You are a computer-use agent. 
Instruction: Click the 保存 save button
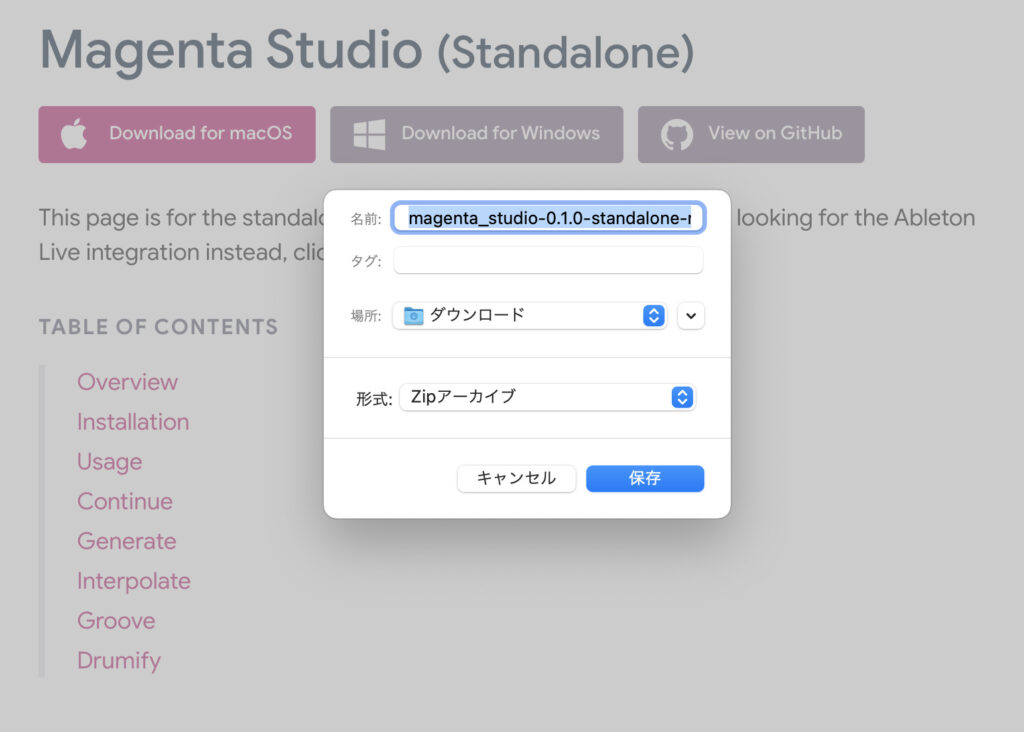click(x=645, y=478)
